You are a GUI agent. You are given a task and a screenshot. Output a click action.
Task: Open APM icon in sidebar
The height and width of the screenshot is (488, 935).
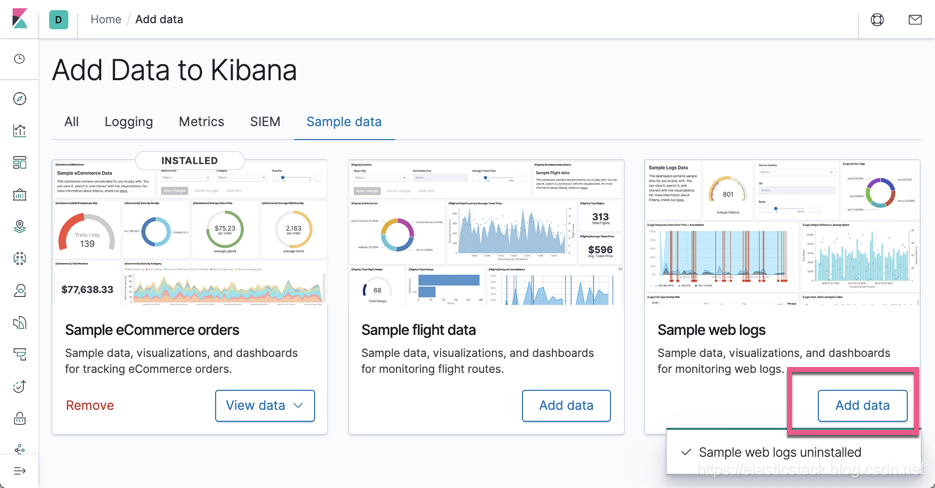[x=20, y=355]
